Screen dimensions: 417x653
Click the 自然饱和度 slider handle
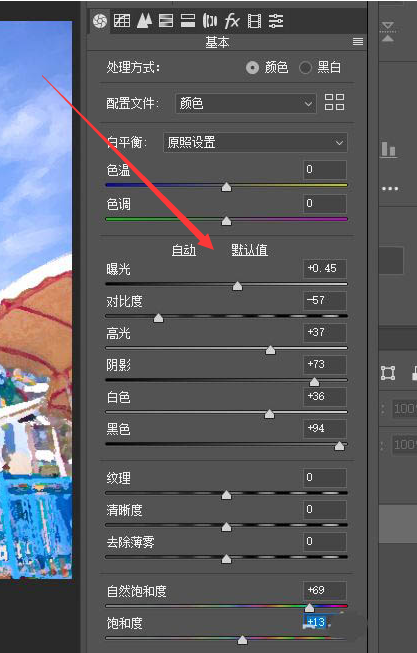point(309,607)
